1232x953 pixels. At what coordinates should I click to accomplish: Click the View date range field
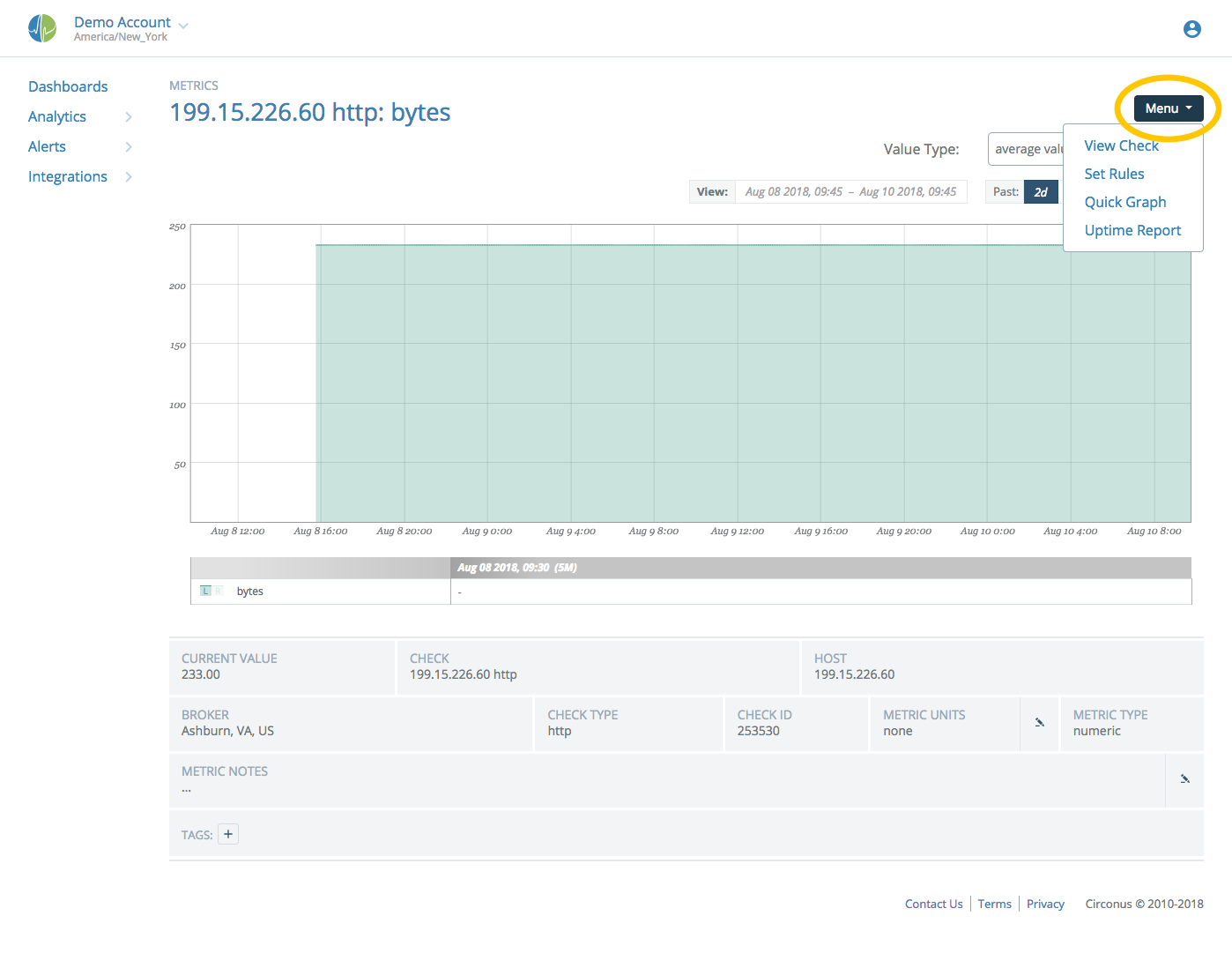click(x=850, y=191)
